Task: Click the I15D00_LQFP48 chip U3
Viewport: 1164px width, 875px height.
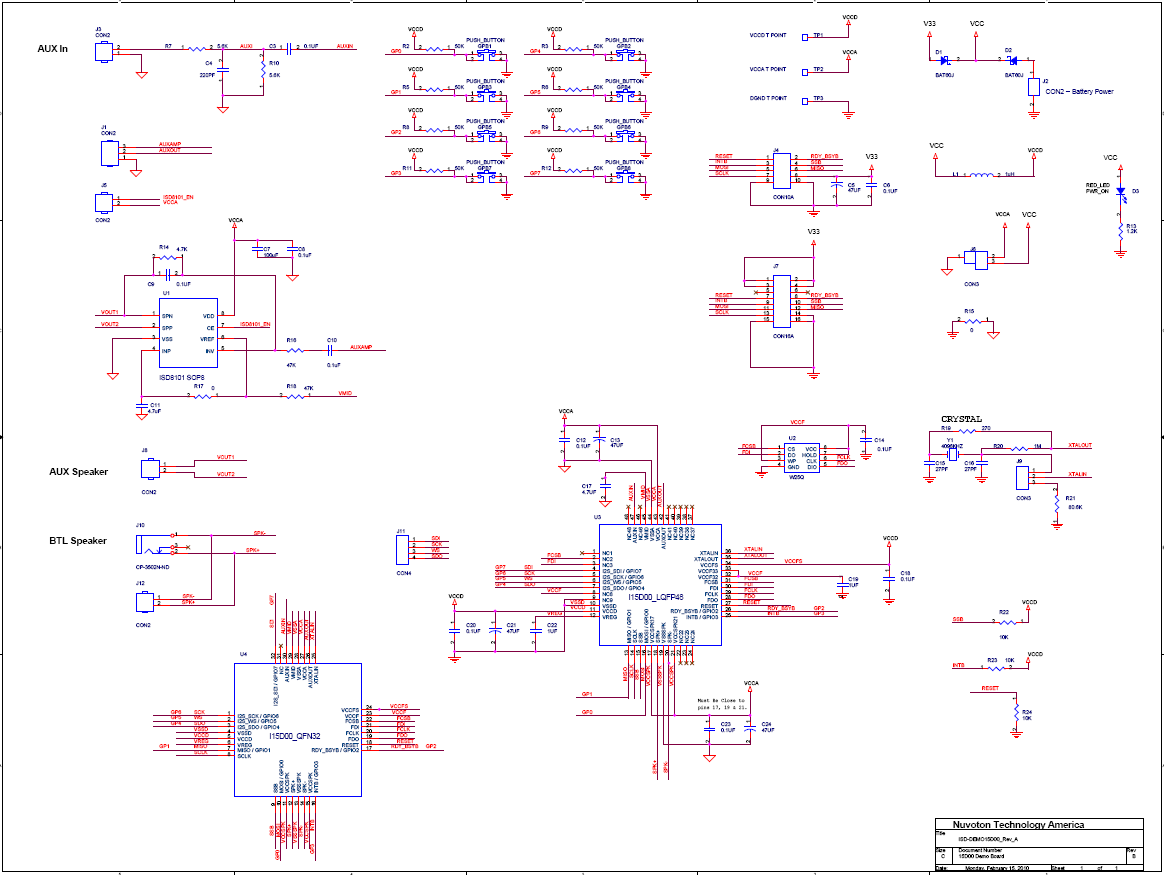Action: coord(659,584)
